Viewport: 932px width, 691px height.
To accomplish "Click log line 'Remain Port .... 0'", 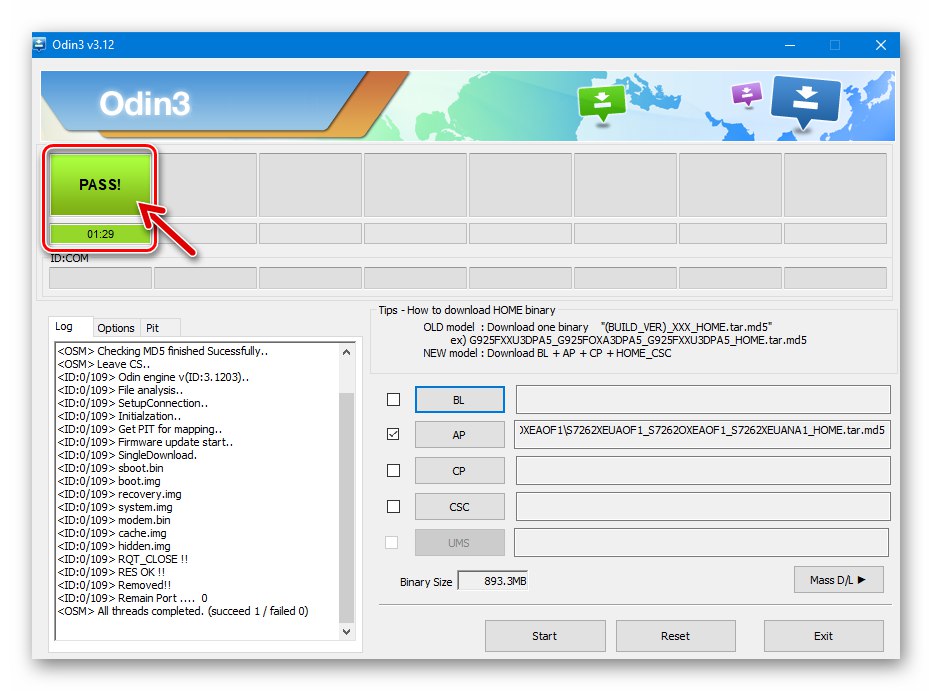I will (132, 598).
